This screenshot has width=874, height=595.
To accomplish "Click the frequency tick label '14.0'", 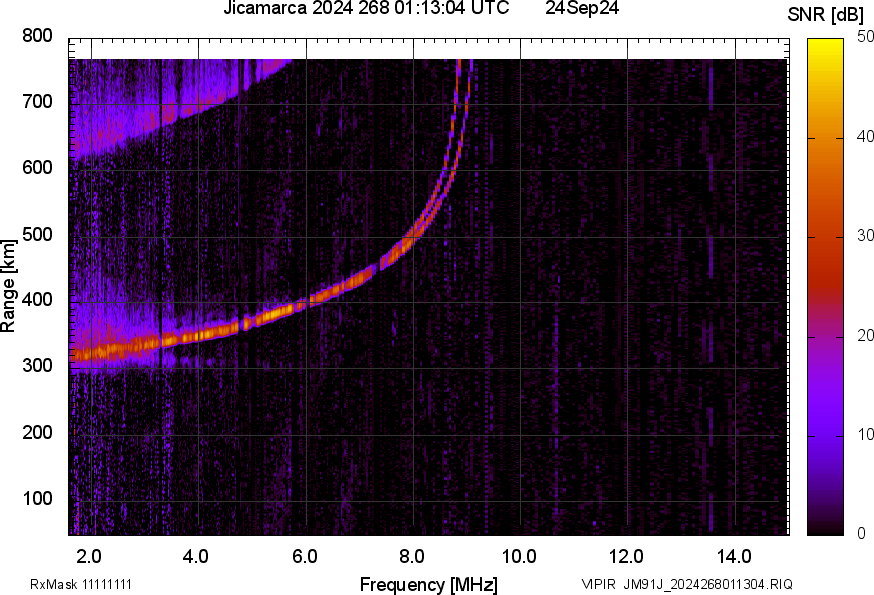I will (x=734, y=557).
